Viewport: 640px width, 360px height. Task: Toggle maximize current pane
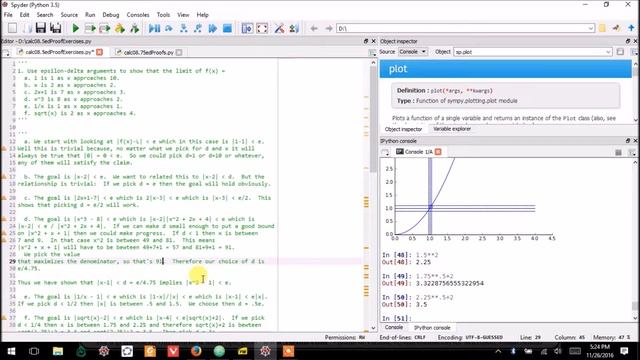click(247, 28)
